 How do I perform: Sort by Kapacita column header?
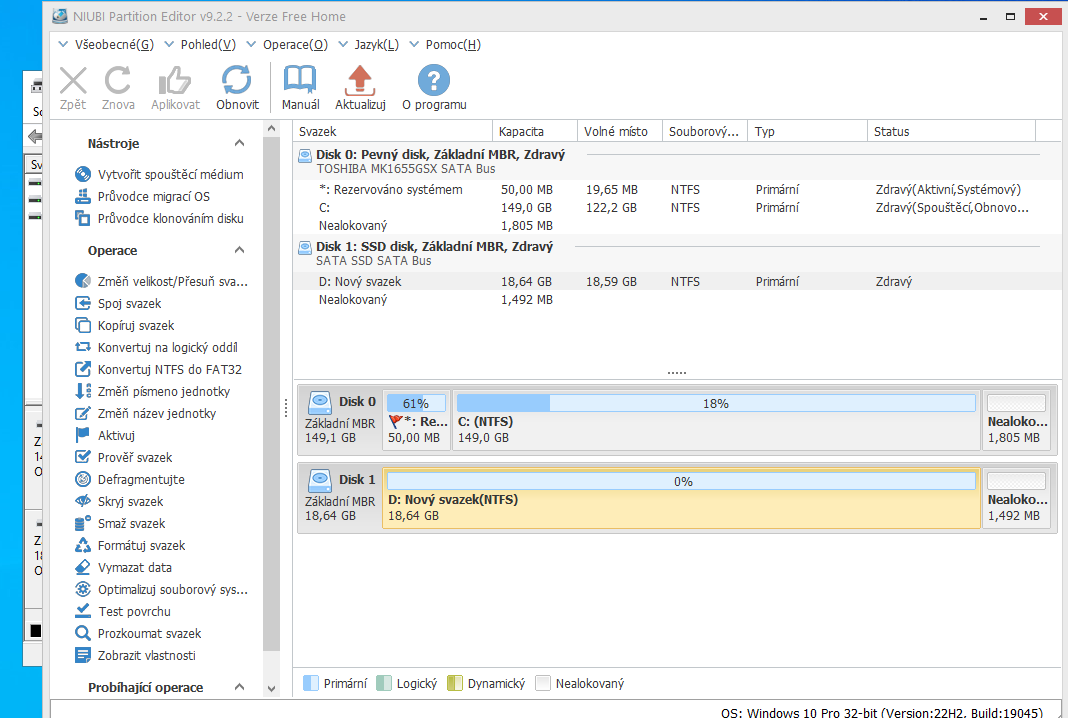[x=535, y=131]
